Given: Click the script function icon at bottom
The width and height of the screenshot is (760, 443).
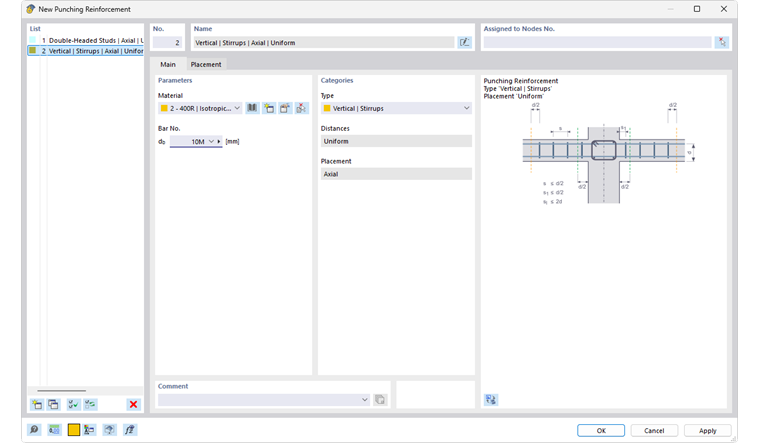Looking at the screenshot, I should (x=130, y=430).
